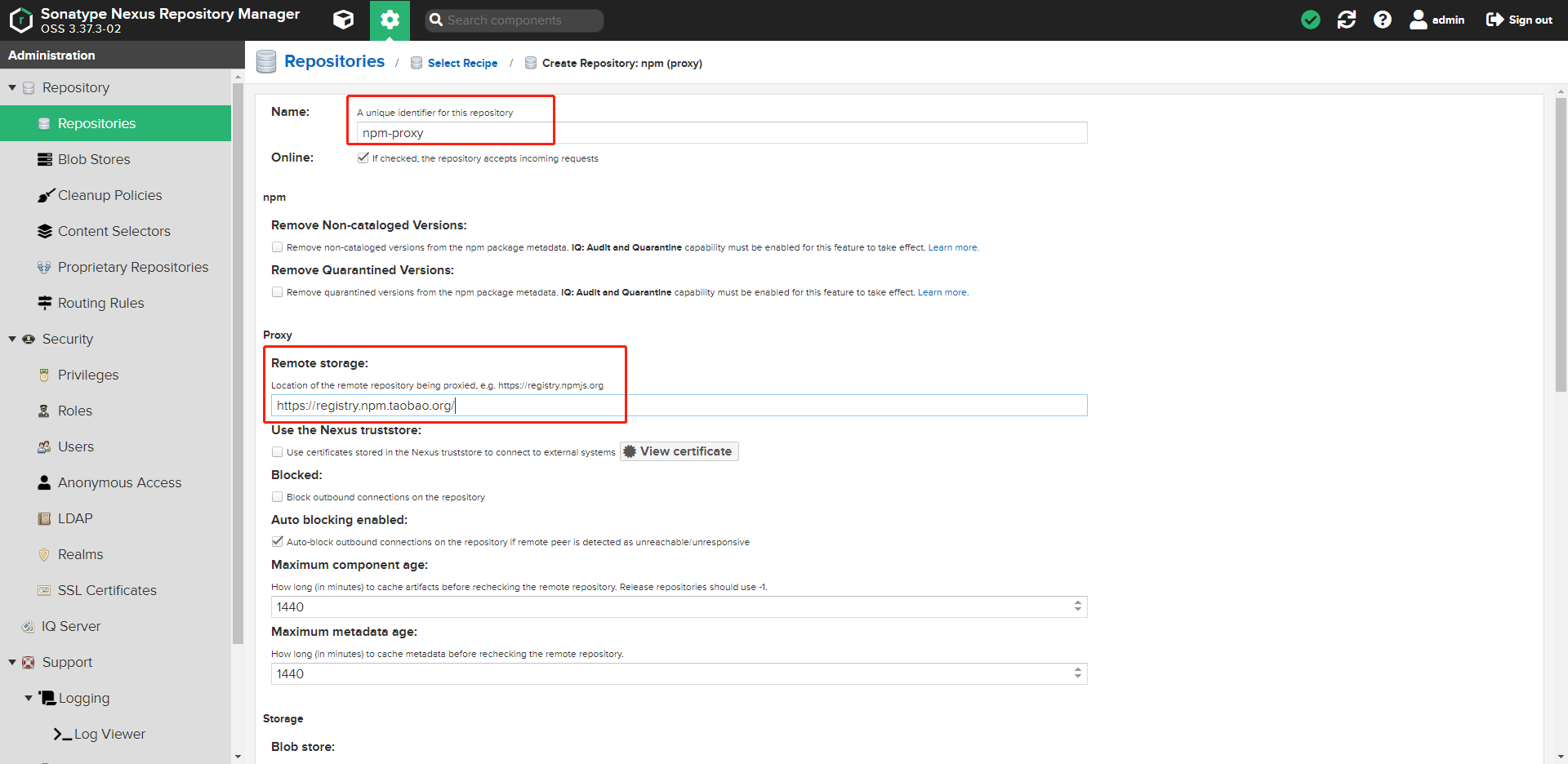Image resolution: width=1568 pixels, height=764 pixels.
Task: Enable Remove Non-cataloged Versions checkbox
Action: click(x=278, y=247)
